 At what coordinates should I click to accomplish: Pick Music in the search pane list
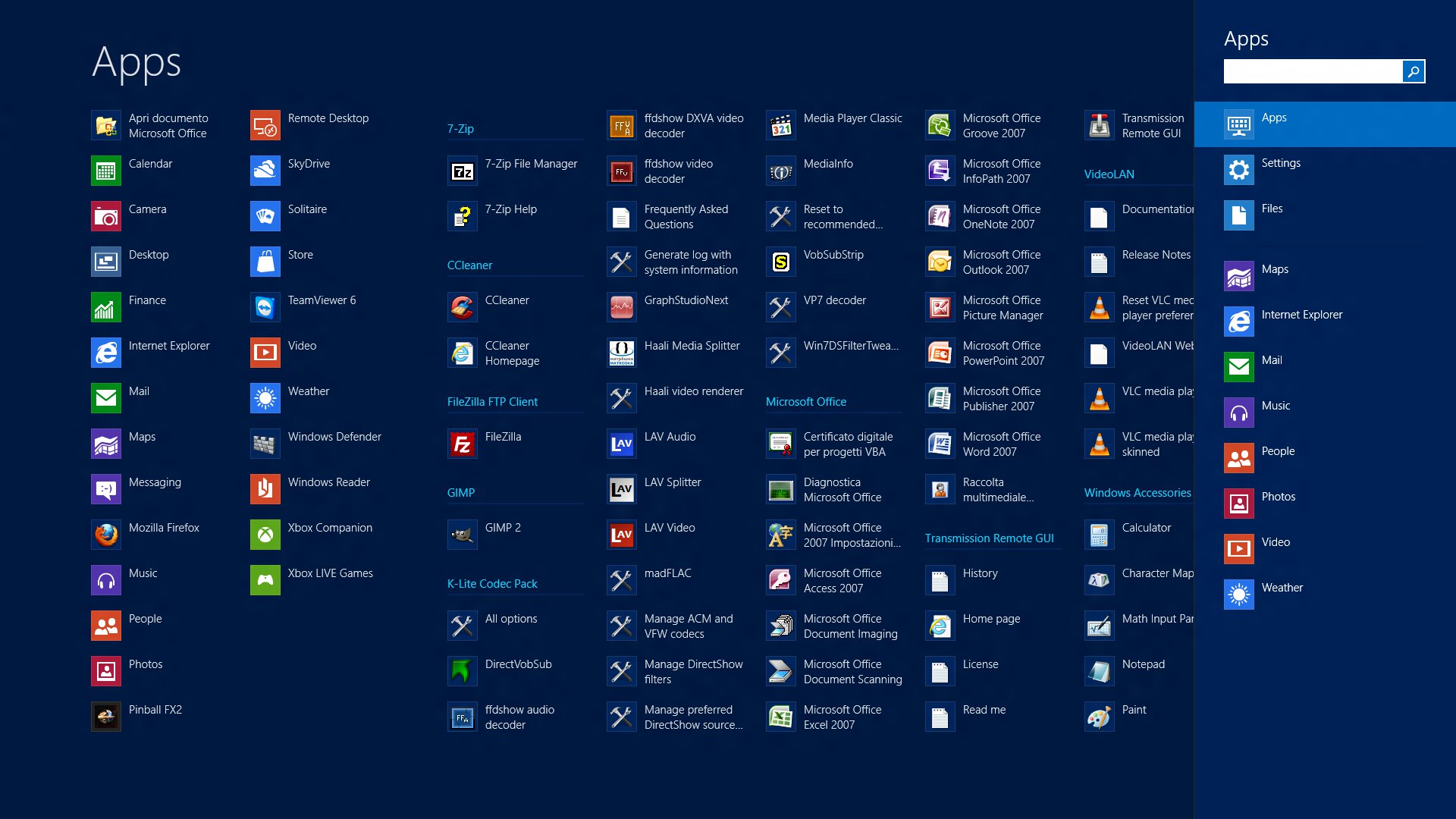coord(1325,413)
